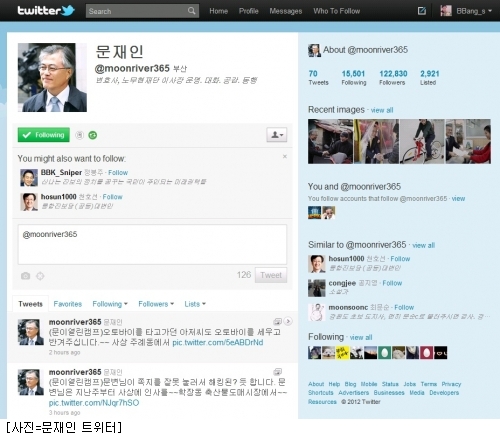
Task: Click the large profile photo of 문재인
Action: [x=52, y=77]
